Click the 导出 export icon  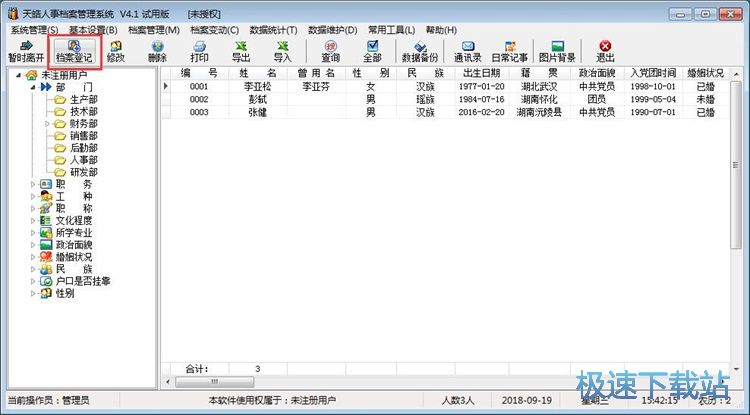click(241, 51)
